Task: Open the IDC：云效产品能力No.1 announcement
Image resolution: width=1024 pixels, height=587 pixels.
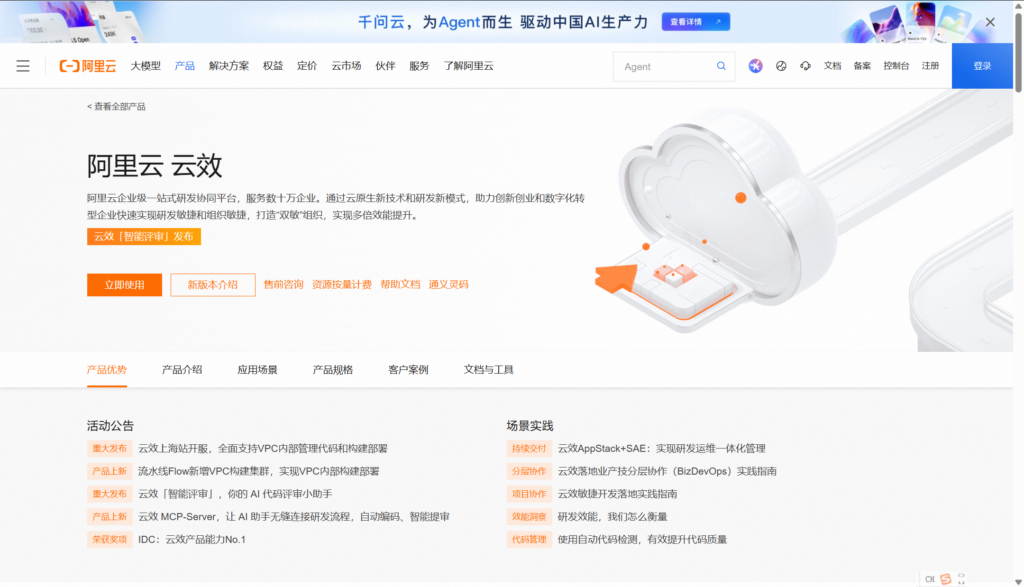Action: coord(192,540)
